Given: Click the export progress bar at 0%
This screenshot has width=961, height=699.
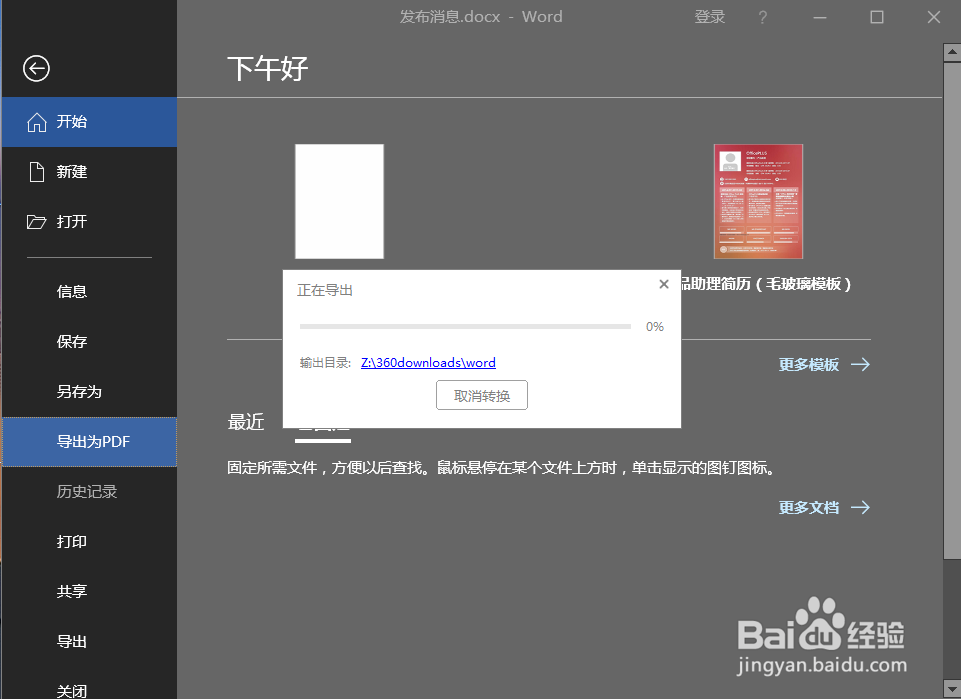Looking at the screenshot, I should (465, 326).
